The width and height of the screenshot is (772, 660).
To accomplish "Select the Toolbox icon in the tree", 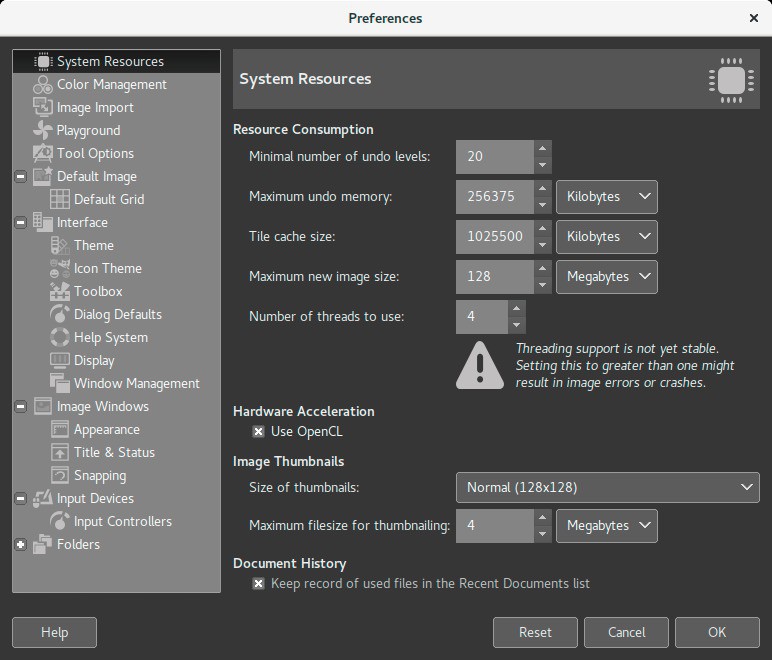I will [x=59, y=292].
